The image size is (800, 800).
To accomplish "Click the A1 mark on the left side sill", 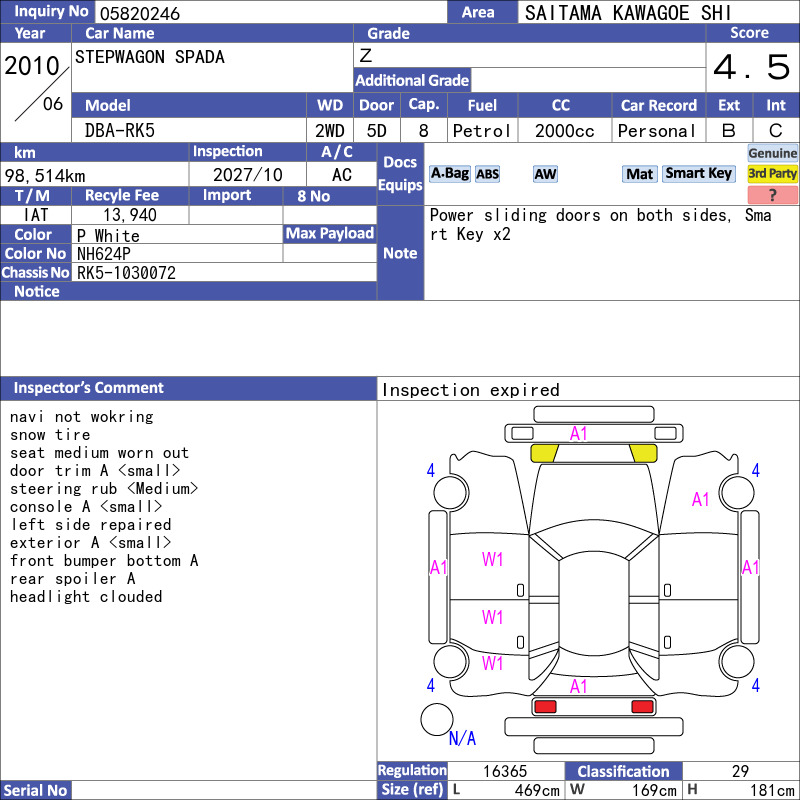I will pyautogui.click(x=438, y=567).
